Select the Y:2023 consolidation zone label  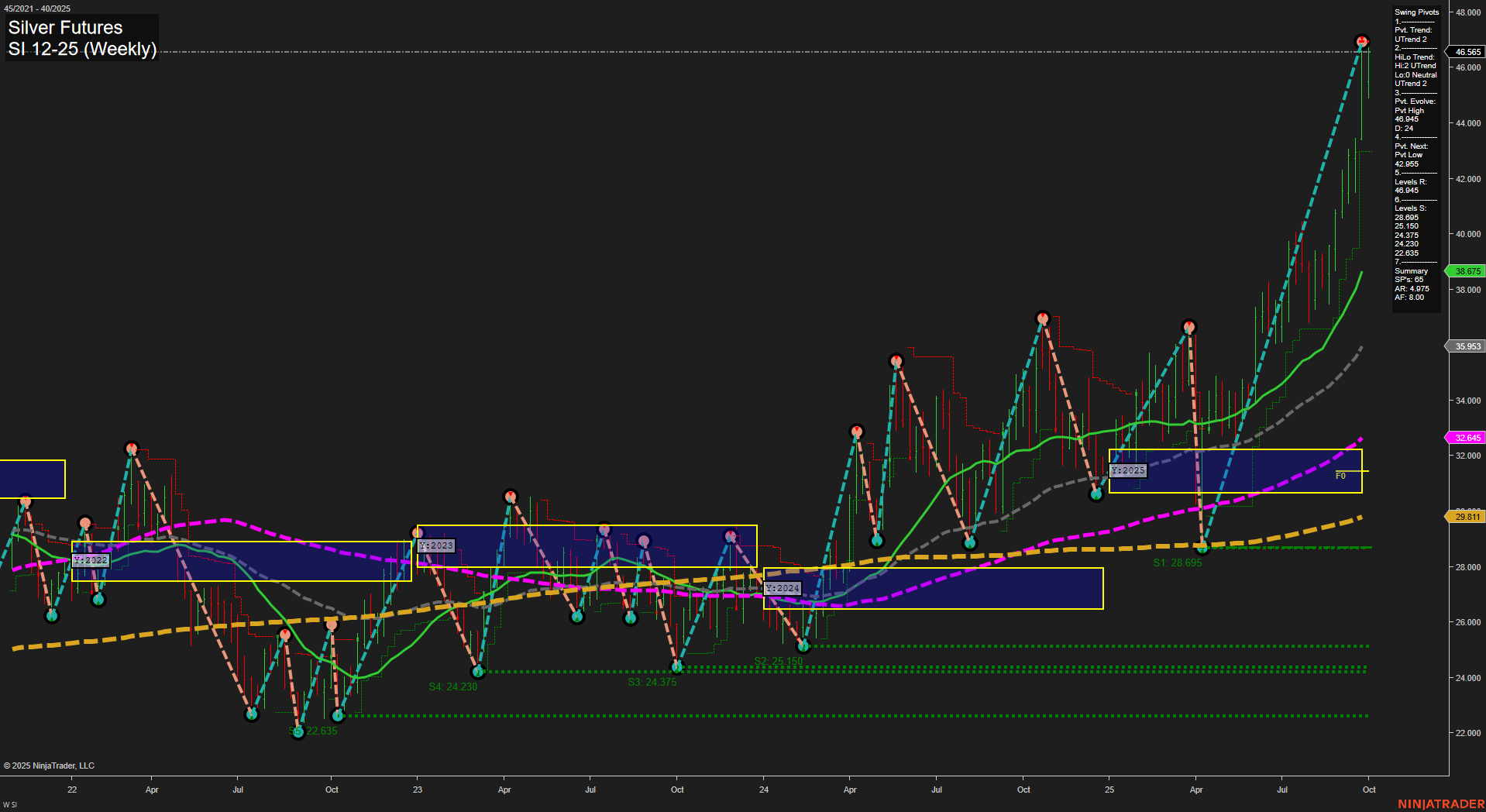click(436, 545)
